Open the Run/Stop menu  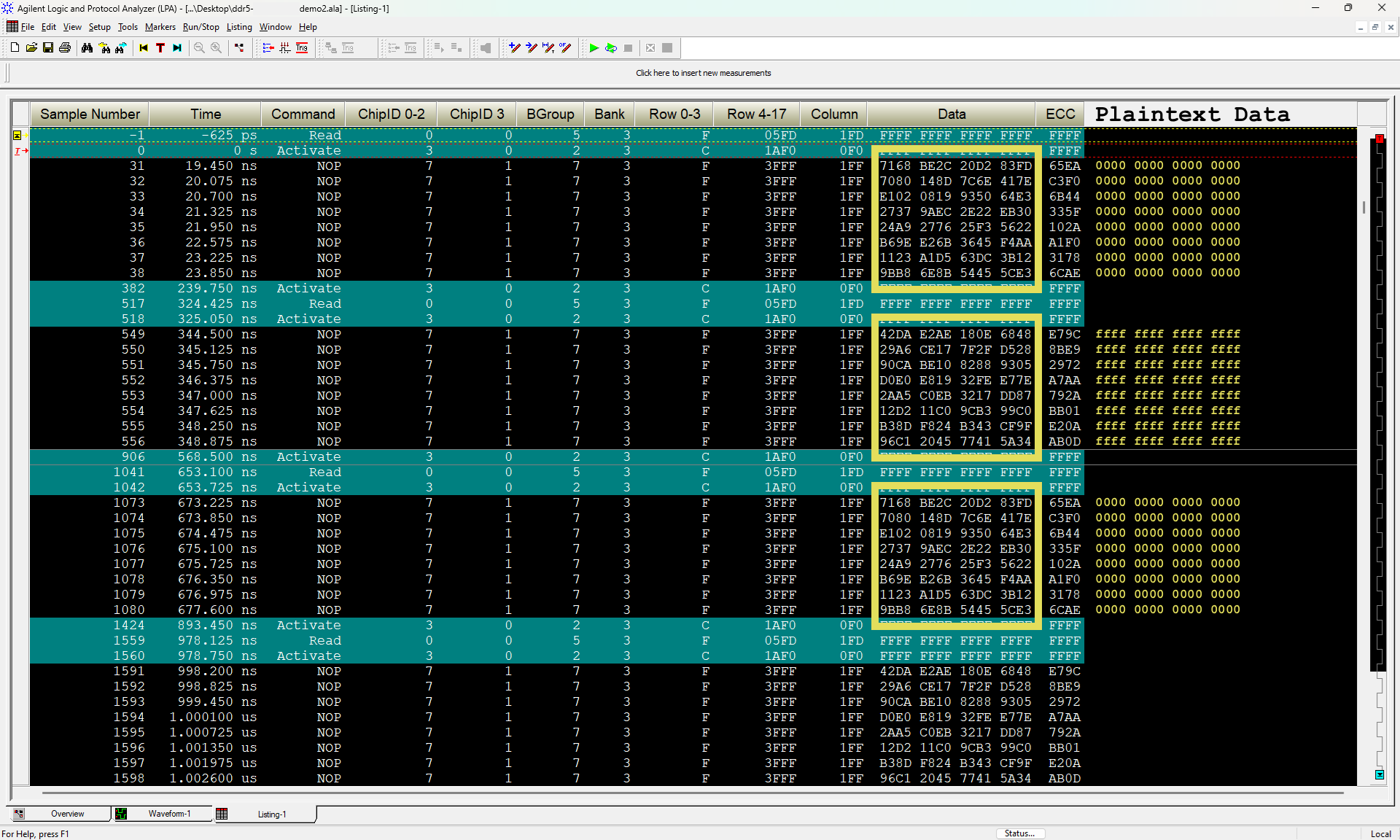201,27
